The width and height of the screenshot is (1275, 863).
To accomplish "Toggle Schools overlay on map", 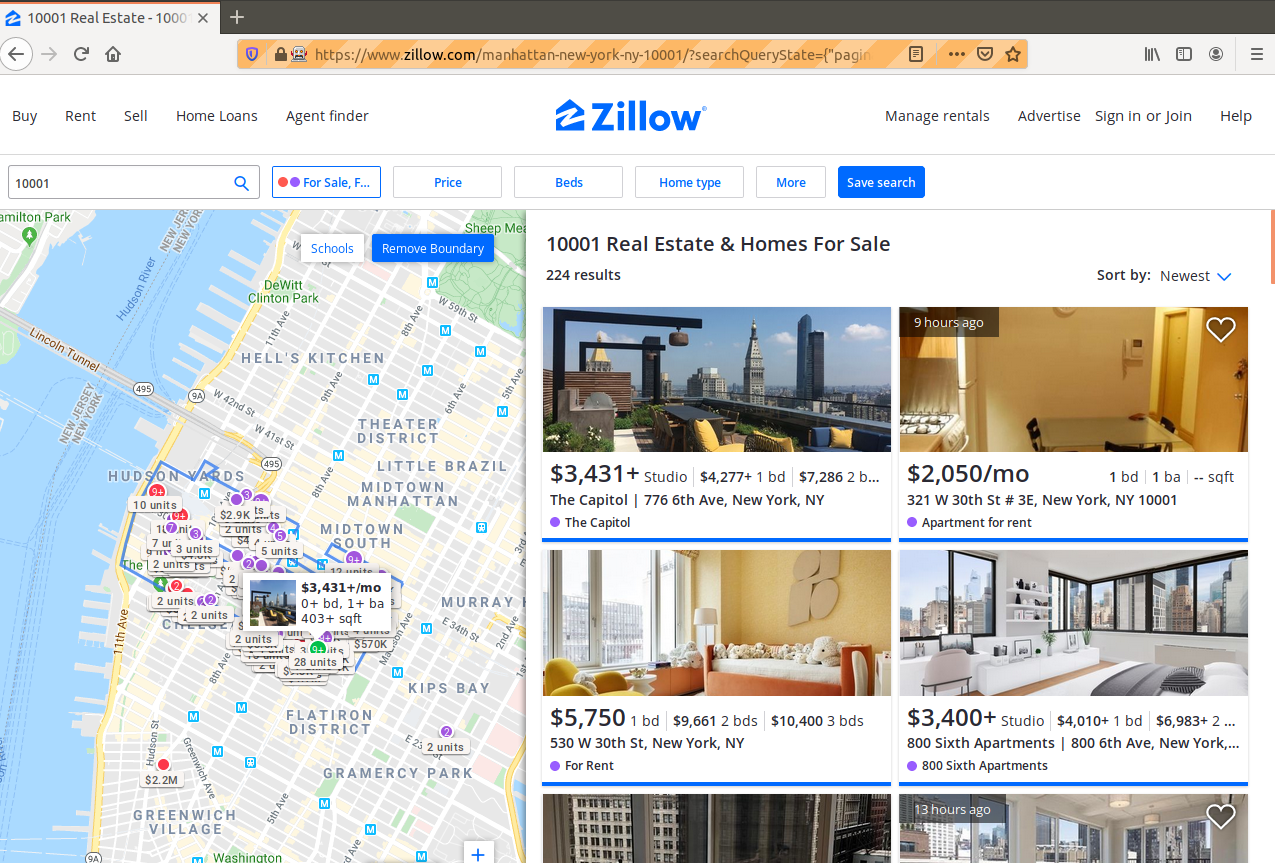I will pos(332,248).
